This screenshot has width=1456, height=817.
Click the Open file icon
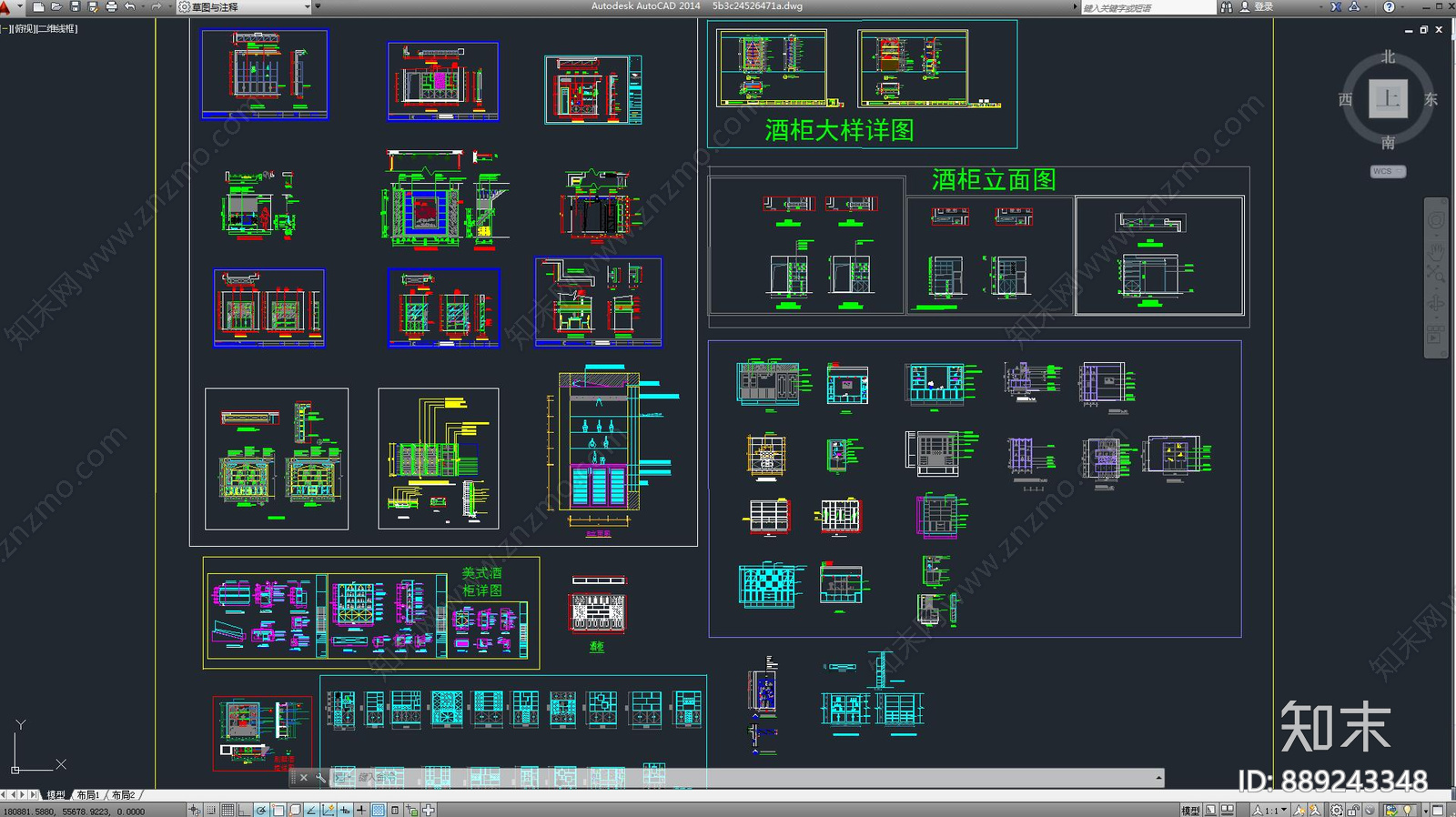(56, 6)
